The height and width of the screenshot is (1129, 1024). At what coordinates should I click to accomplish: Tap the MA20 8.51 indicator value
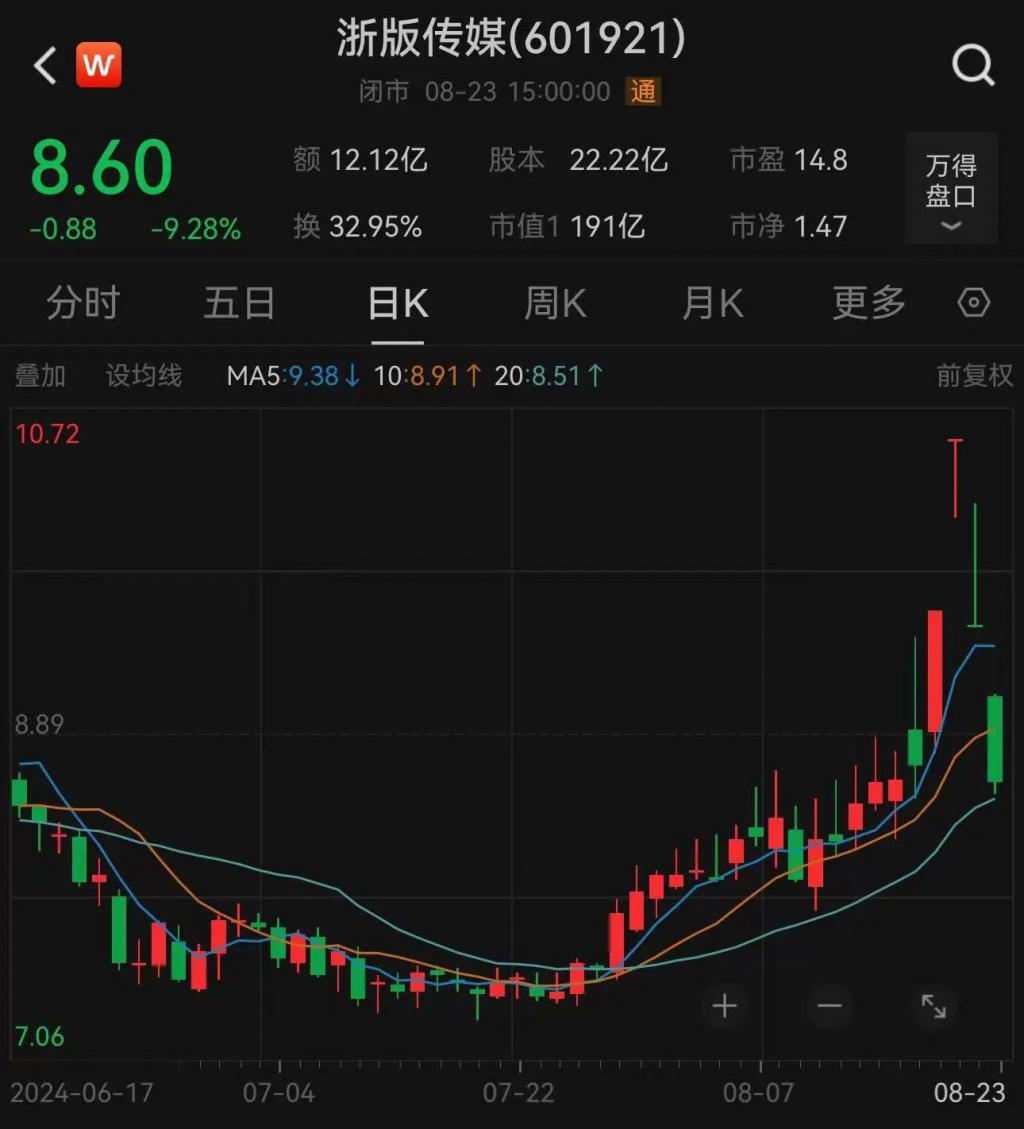tap(549, 375)
